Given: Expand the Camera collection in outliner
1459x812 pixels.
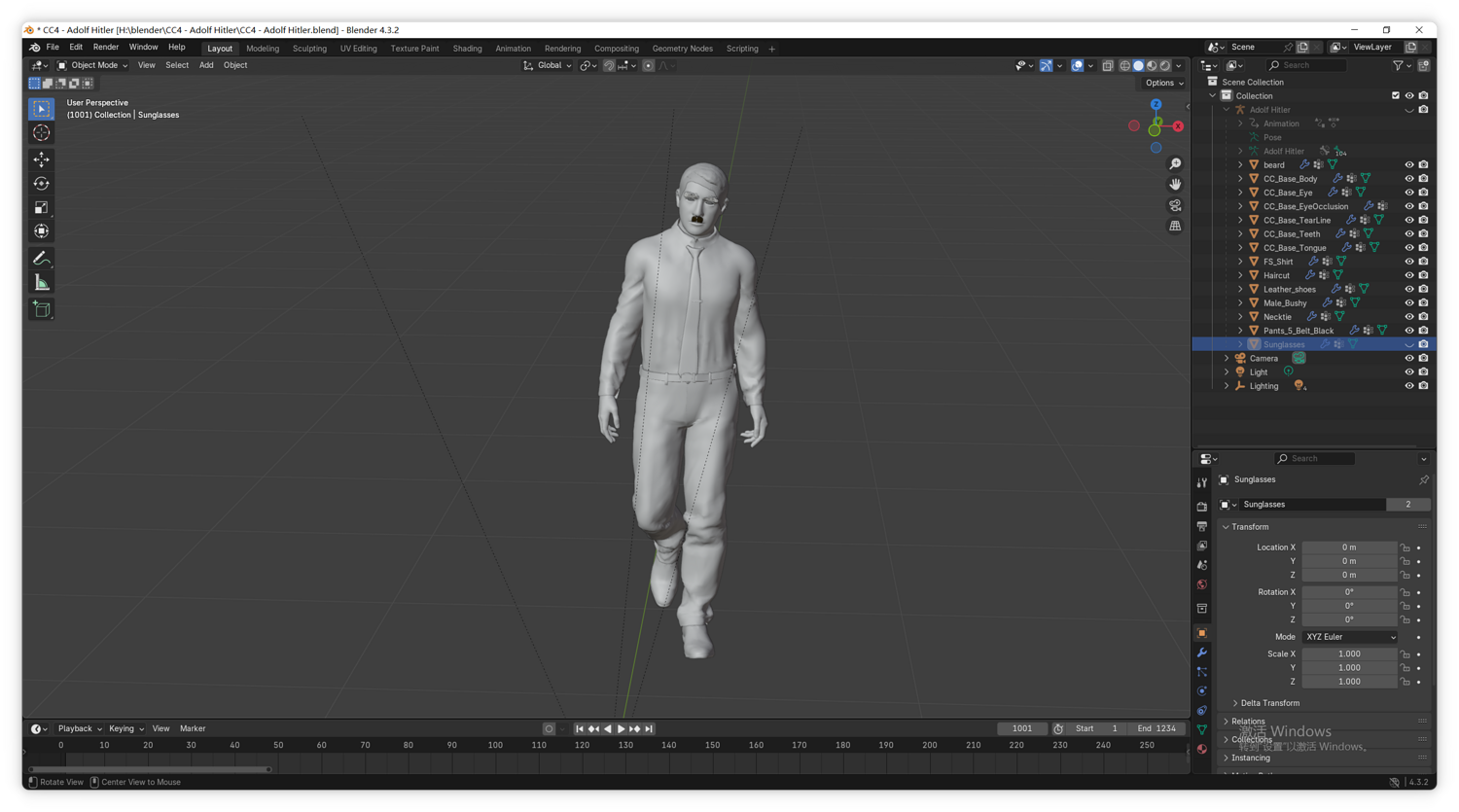Looking at the screenshot, I should click(x=1227, y=359).
